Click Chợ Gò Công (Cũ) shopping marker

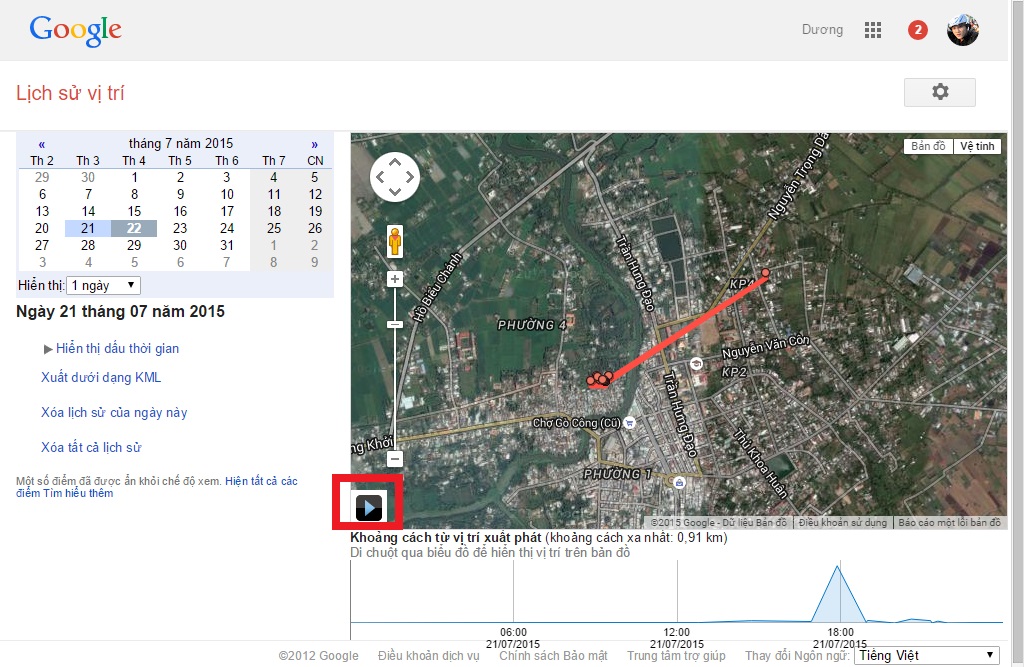(x=629, y=423)
